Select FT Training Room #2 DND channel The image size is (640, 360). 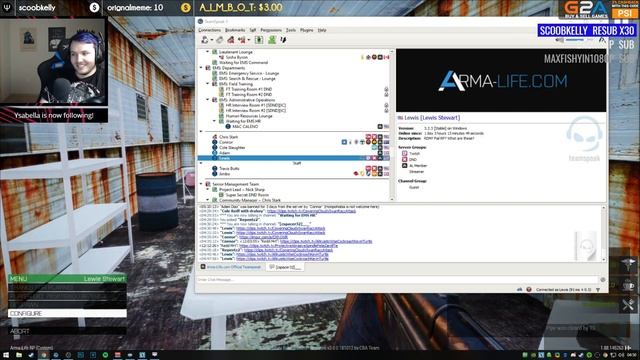(249, 94)
